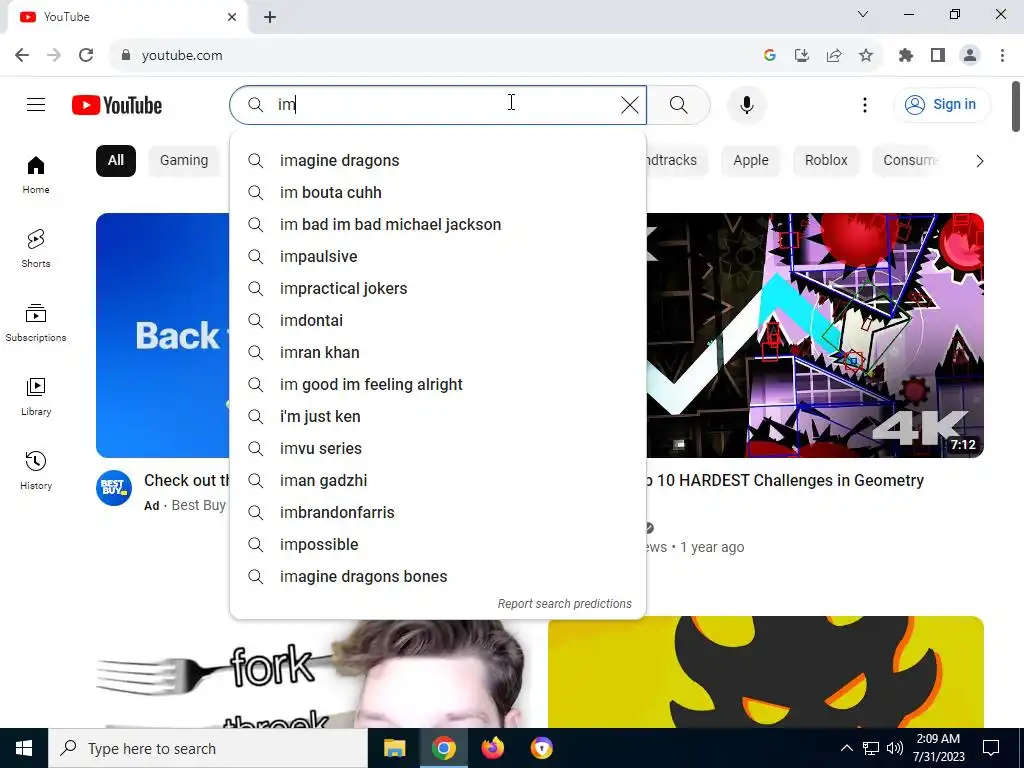Open Chrome three-dot menu
1024x768 pixels.
click(1002, 56)
